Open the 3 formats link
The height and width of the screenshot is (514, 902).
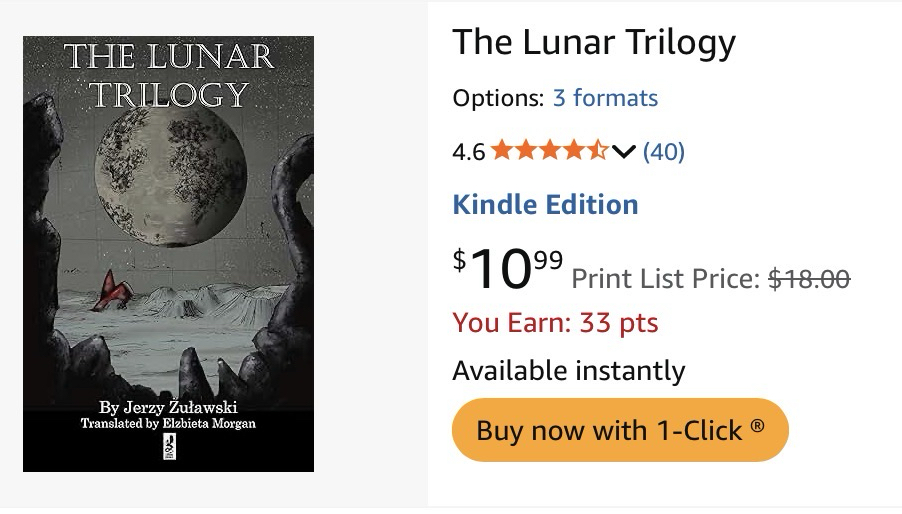coord(605,98)
